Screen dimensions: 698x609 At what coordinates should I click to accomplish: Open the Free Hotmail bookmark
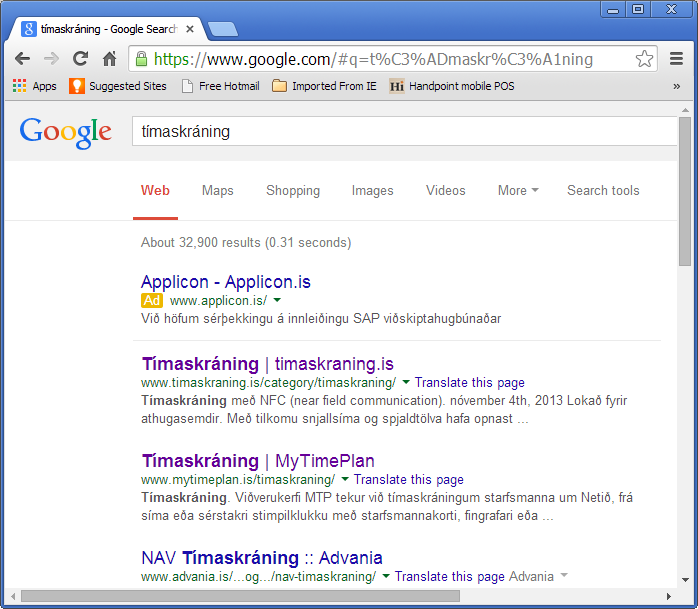pos(221,86)
